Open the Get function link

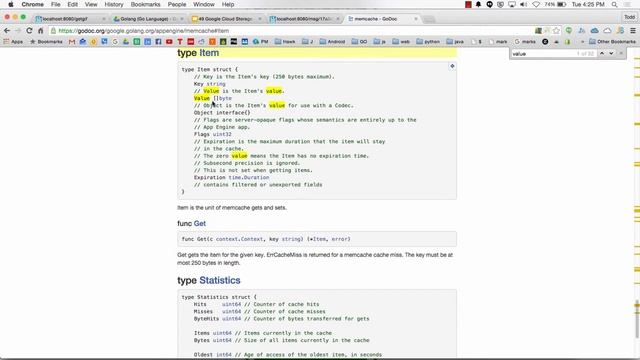point(200,223)
